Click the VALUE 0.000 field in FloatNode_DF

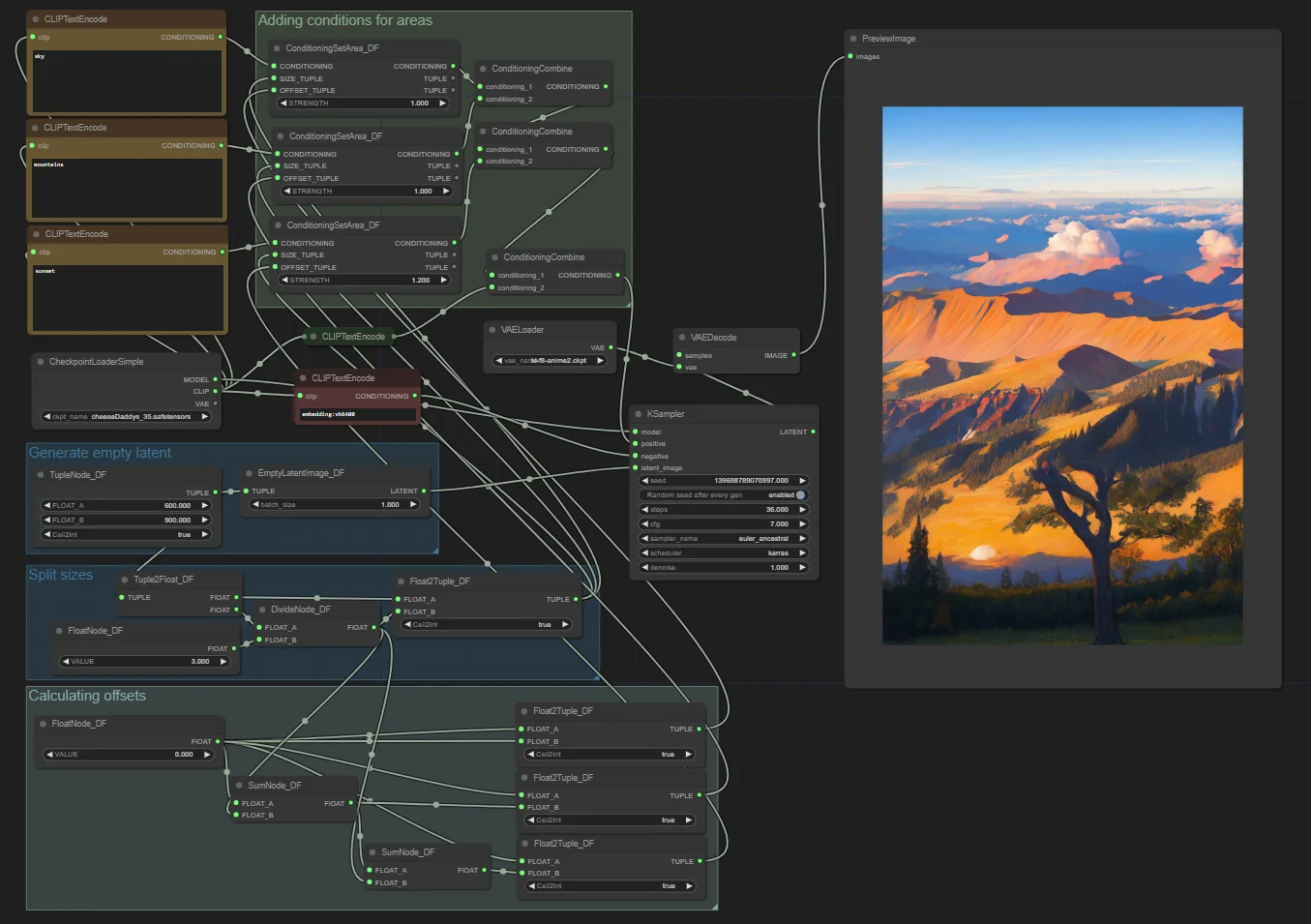click(128, 755)
